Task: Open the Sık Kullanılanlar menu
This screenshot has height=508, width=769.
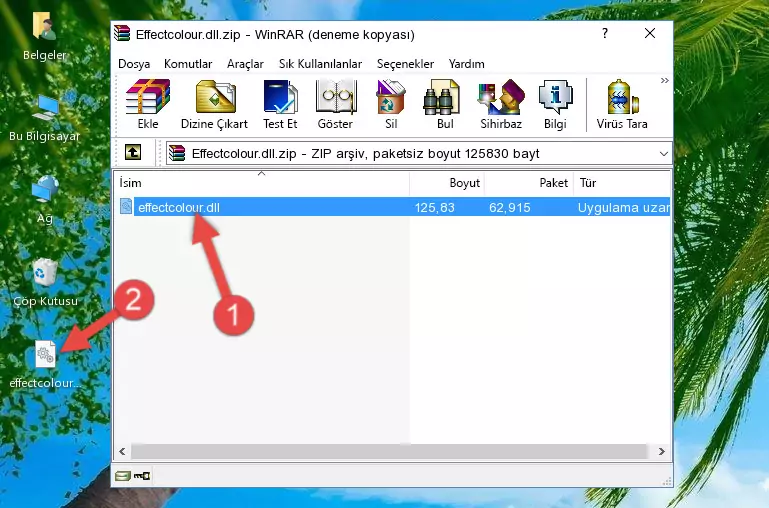Action: click(320, 64)
